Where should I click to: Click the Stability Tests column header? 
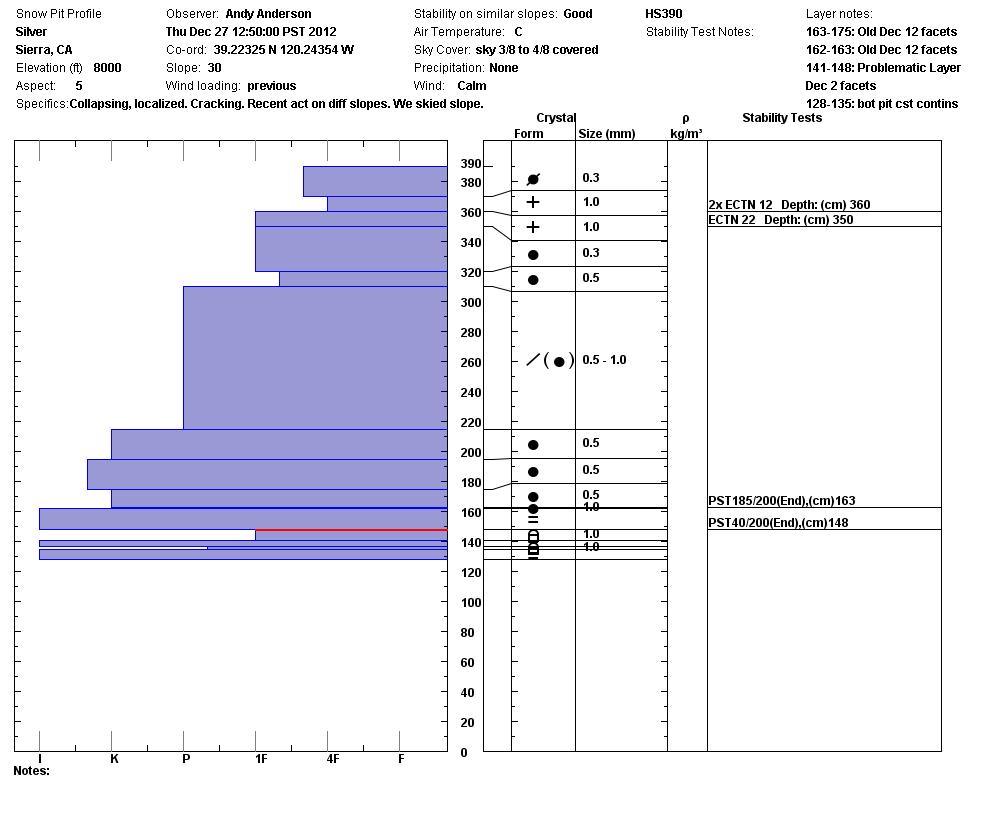[x=782, y=118]
